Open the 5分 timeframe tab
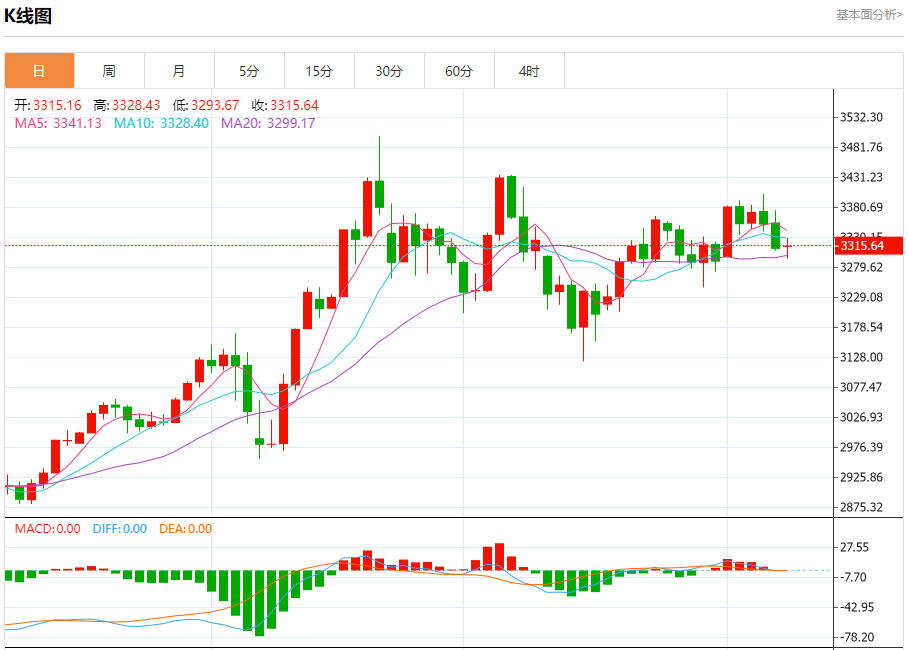This screenshot has width=908, height=650. (250, 71)
